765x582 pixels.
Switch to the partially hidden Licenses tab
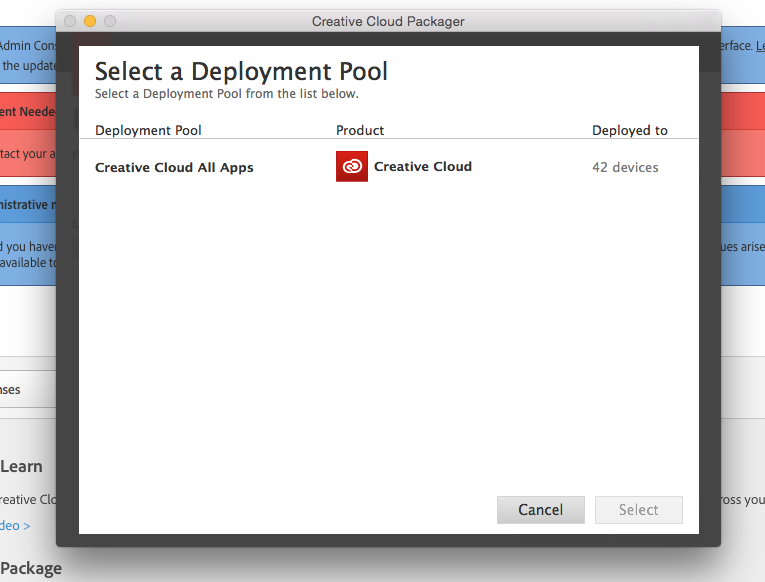coord(12,390)
